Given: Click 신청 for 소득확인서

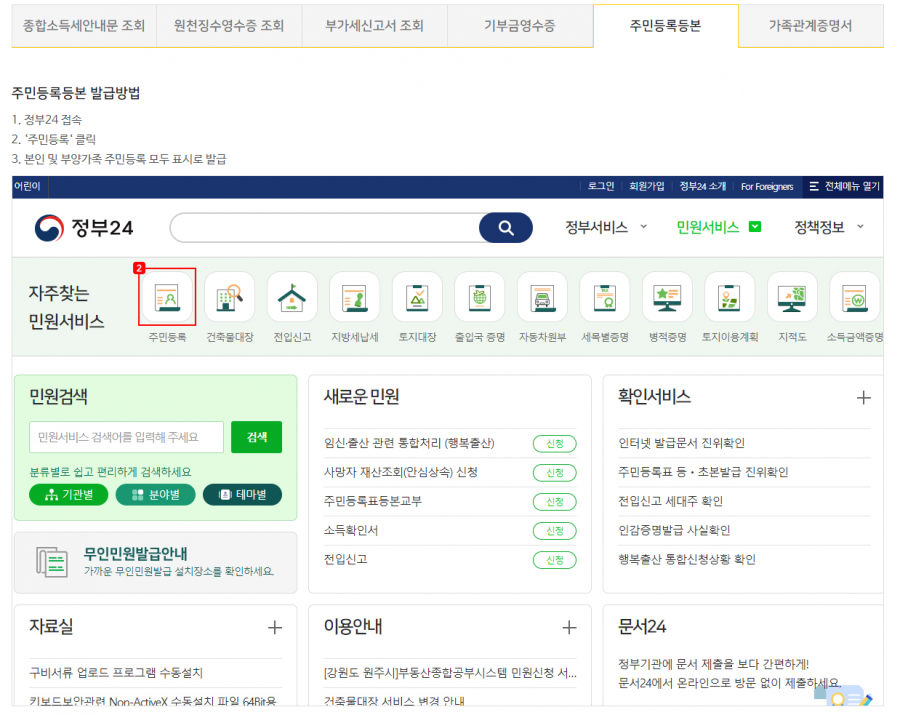Looking at the screenshot, I should pyautogui.click(x=554, y=531).
